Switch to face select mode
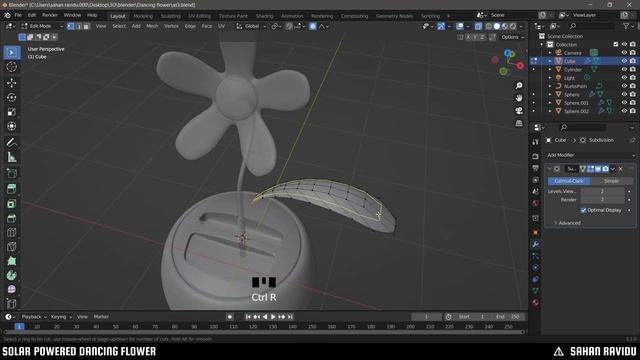The width and height of the screenshot is (640, 360). click(86, 26)
